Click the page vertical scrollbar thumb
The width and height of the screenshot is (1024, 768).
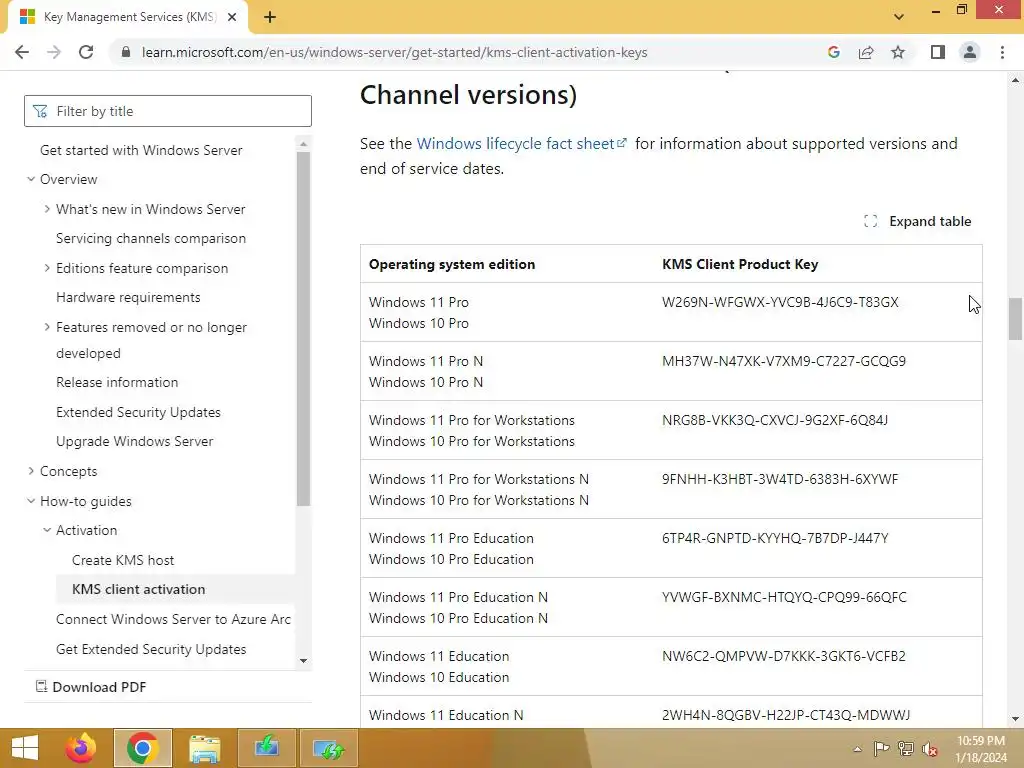(1015, 319)
